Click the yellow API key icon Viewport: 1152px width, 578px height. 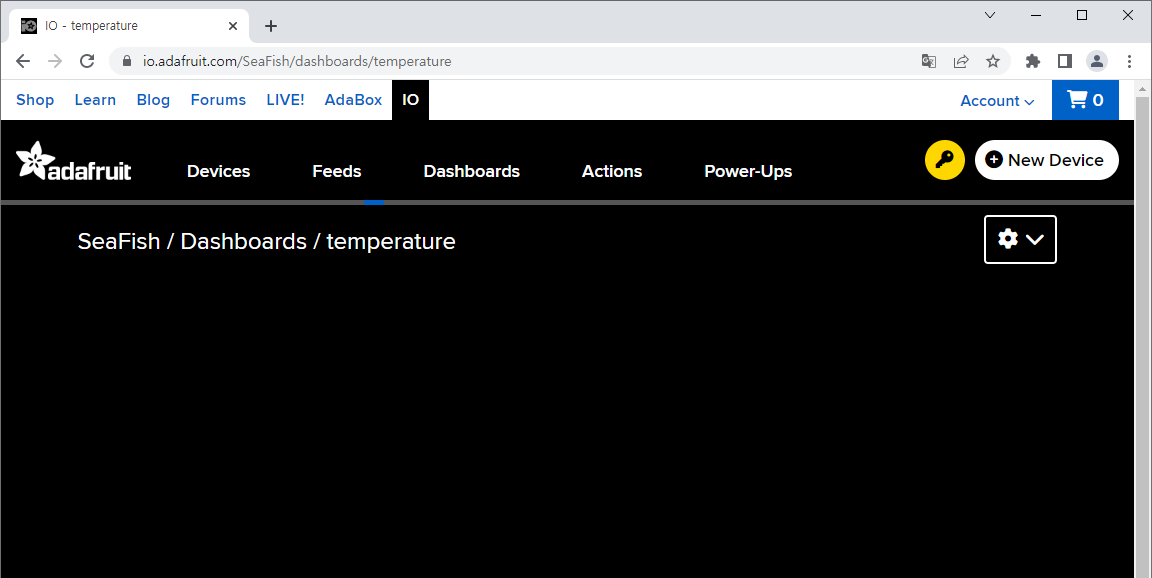click(x=944, y=159)
